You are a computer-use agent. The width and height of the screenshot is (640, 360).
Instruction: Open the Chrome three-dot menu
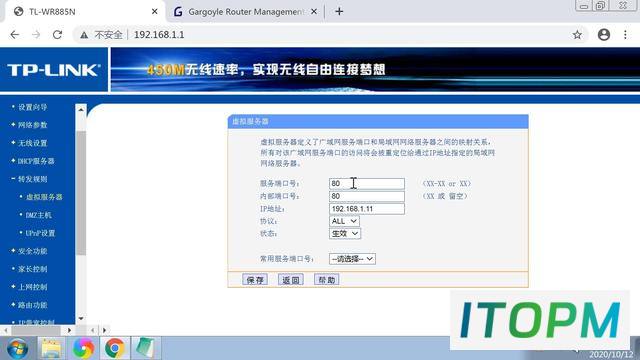[x=625, y=35]
